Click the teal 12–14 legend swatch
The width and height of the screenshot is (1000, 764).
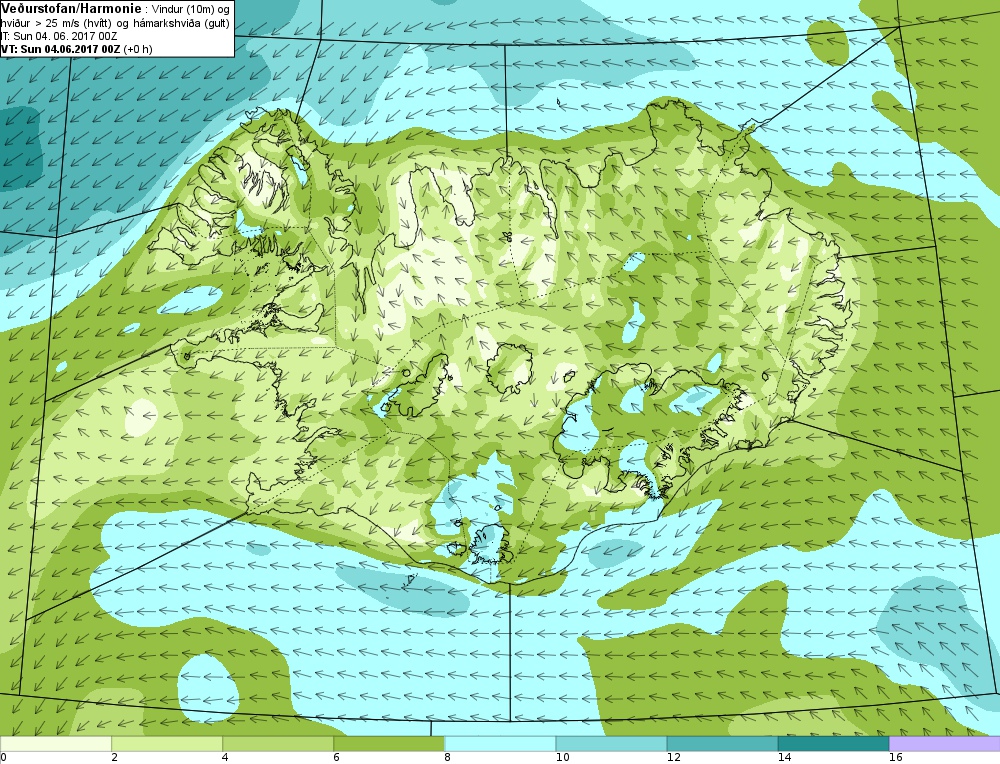point(722,744)
